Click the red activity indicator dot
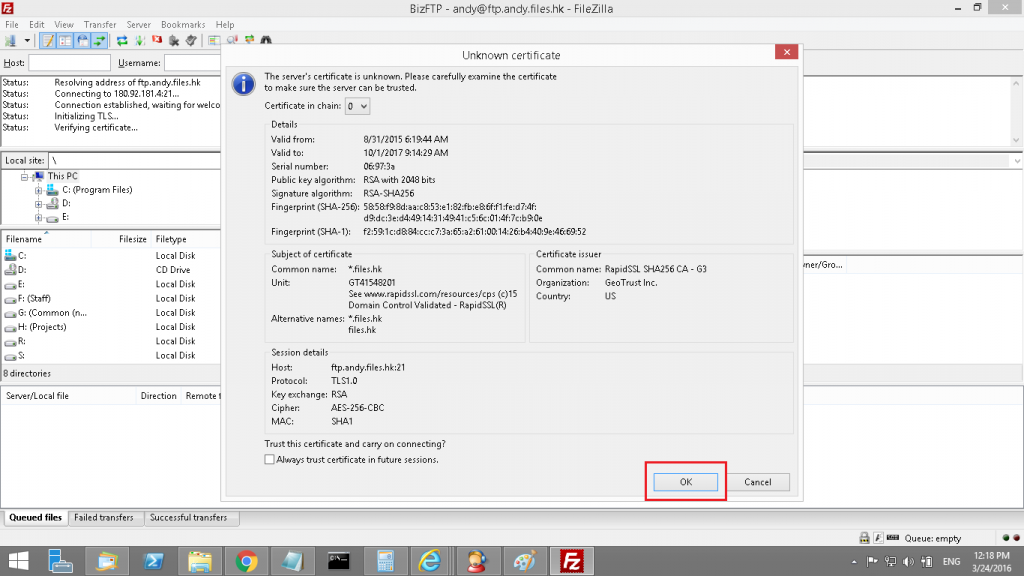 (x=1016, y=538)
